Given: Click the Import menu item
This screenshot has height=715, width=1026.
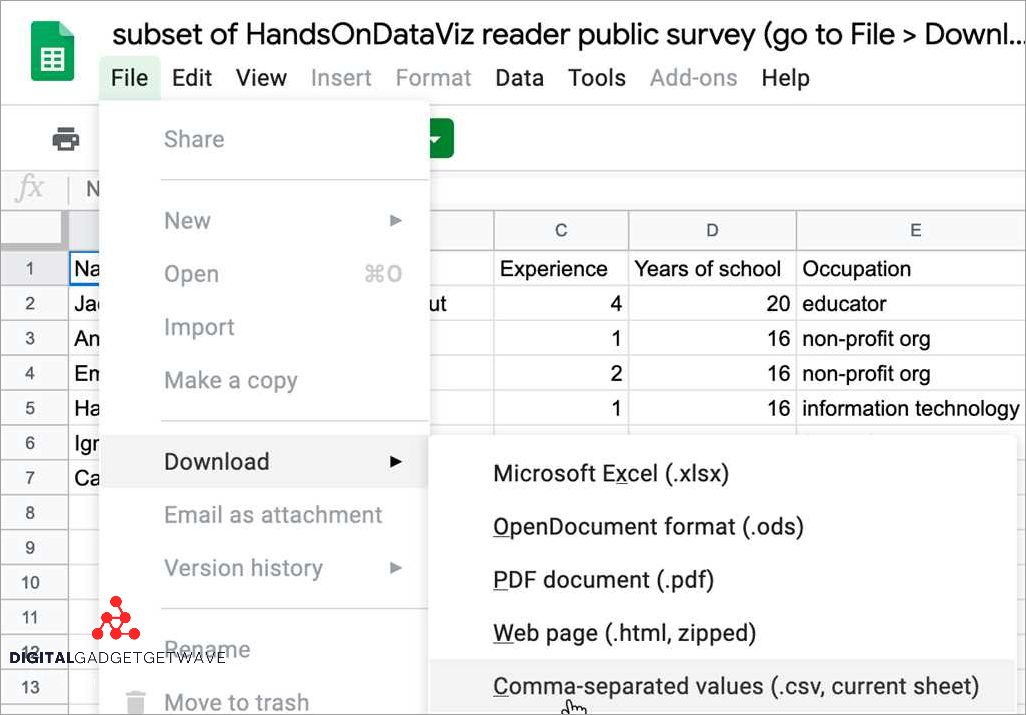Looking at the screenshot, I should [199, 327].
